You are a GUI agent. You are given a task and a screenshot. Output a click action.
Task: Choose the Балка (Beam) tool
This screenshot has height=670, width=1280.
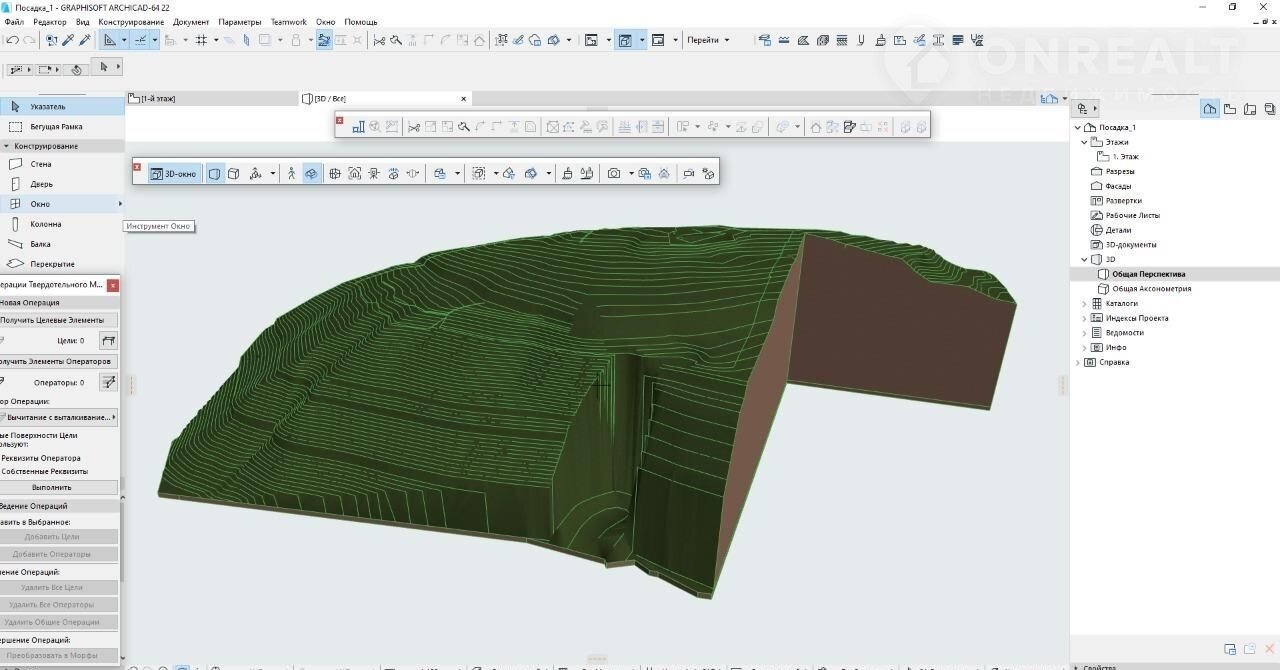(x=40, y=244)
